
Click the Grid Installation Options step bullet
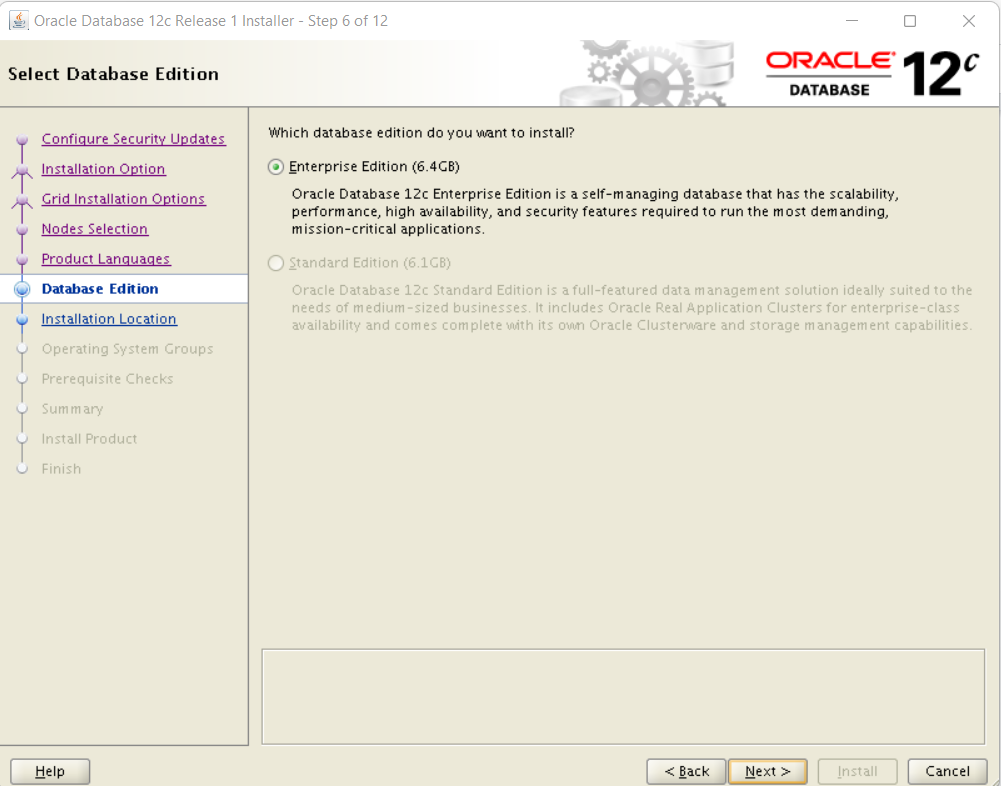[22, 200]
